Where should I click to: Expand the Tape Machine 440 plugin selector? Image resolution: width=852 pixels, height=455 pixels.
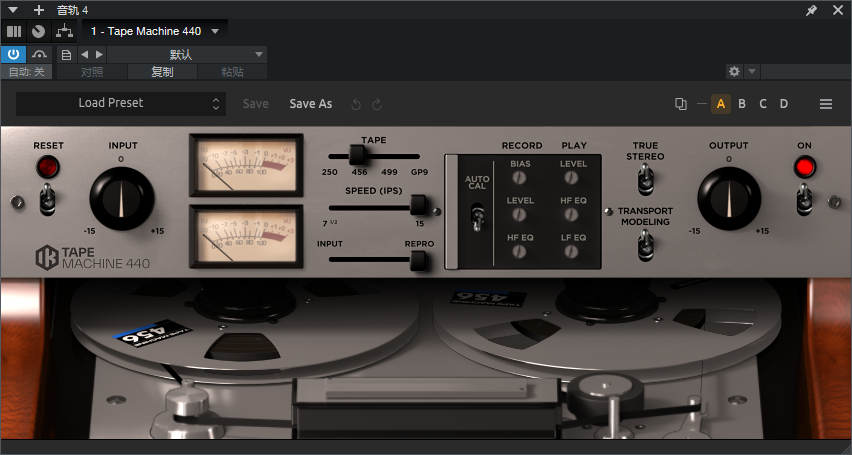click(x=155, y=32)
